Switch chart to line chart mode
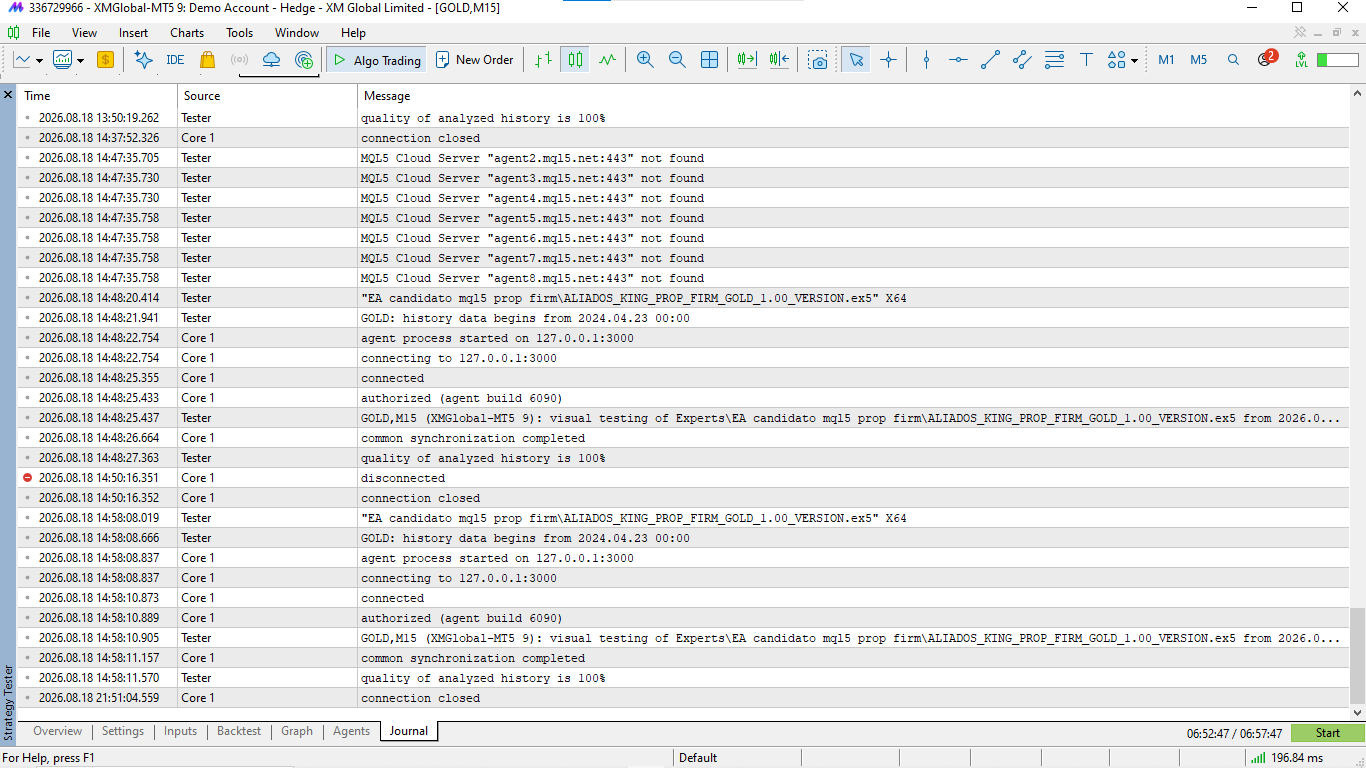The height and width of the screenshot is (768, 1366). [x=607, y=60]
